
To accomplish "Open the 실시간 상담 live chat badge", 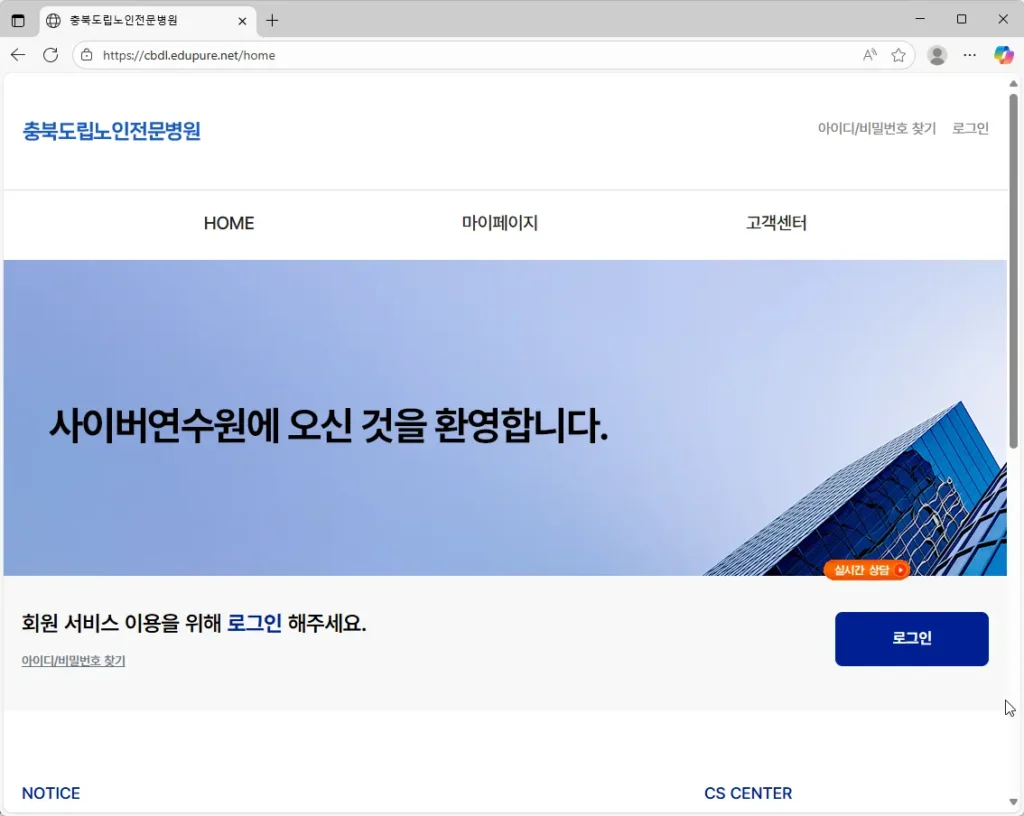I will (866, 569).
